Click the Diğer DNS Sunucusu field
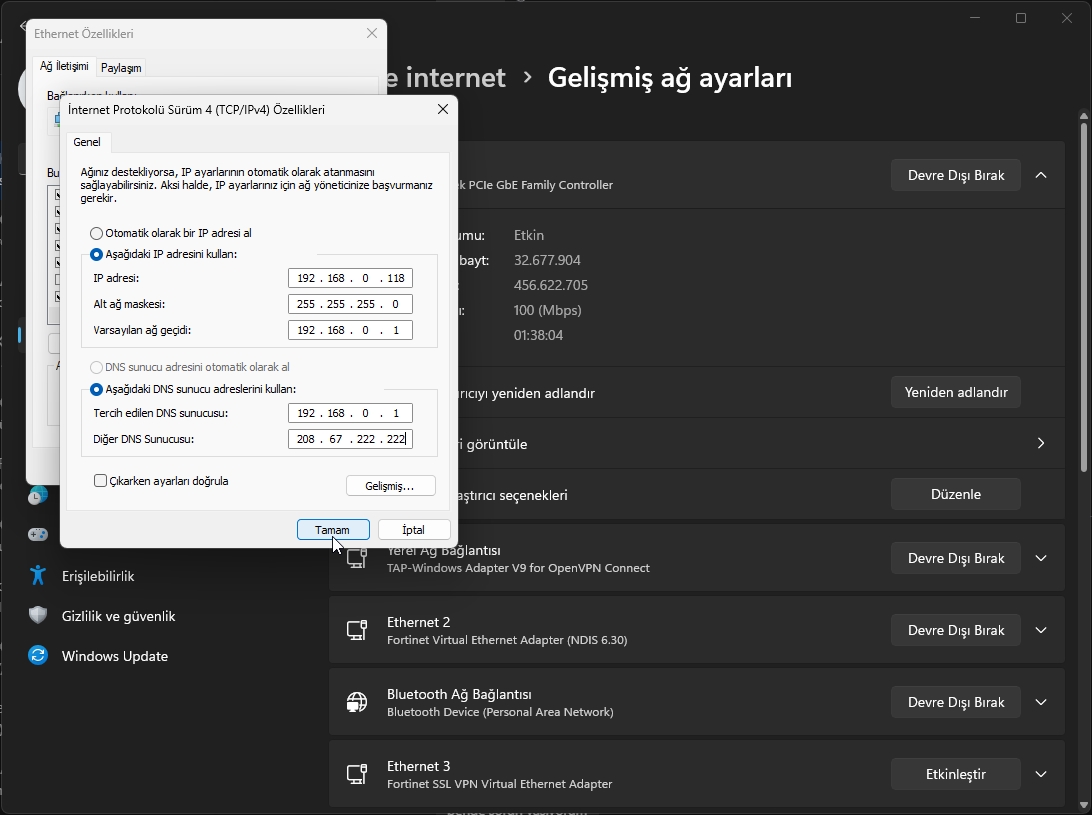This screenshot has width=1092, height=815. [349, 439]
